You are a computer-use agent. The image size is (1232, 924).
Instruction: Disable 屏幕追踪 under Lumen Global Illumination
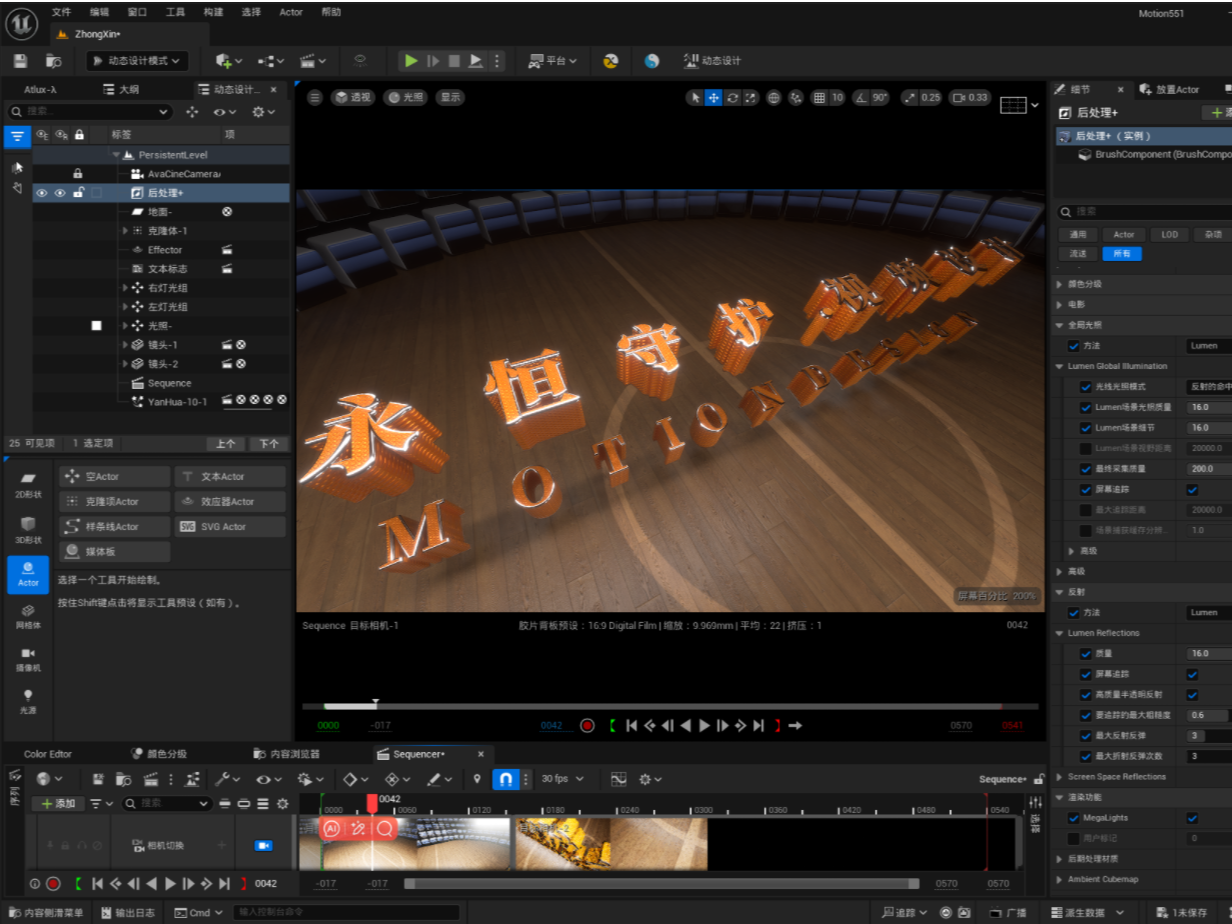tap(1192, 489)
